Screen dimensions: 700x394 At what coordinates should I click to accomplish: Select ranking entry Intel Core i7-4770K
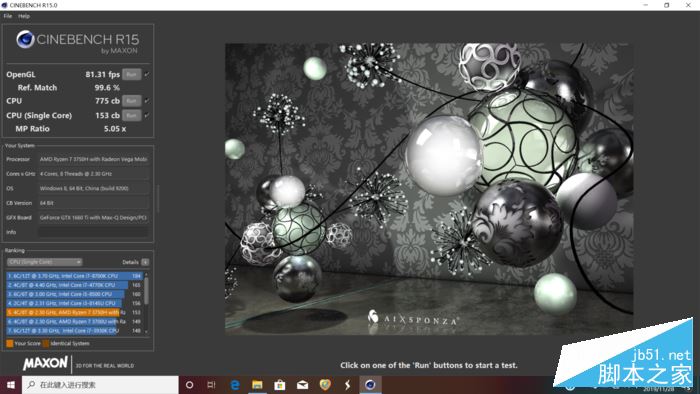(x=74, y=285)
